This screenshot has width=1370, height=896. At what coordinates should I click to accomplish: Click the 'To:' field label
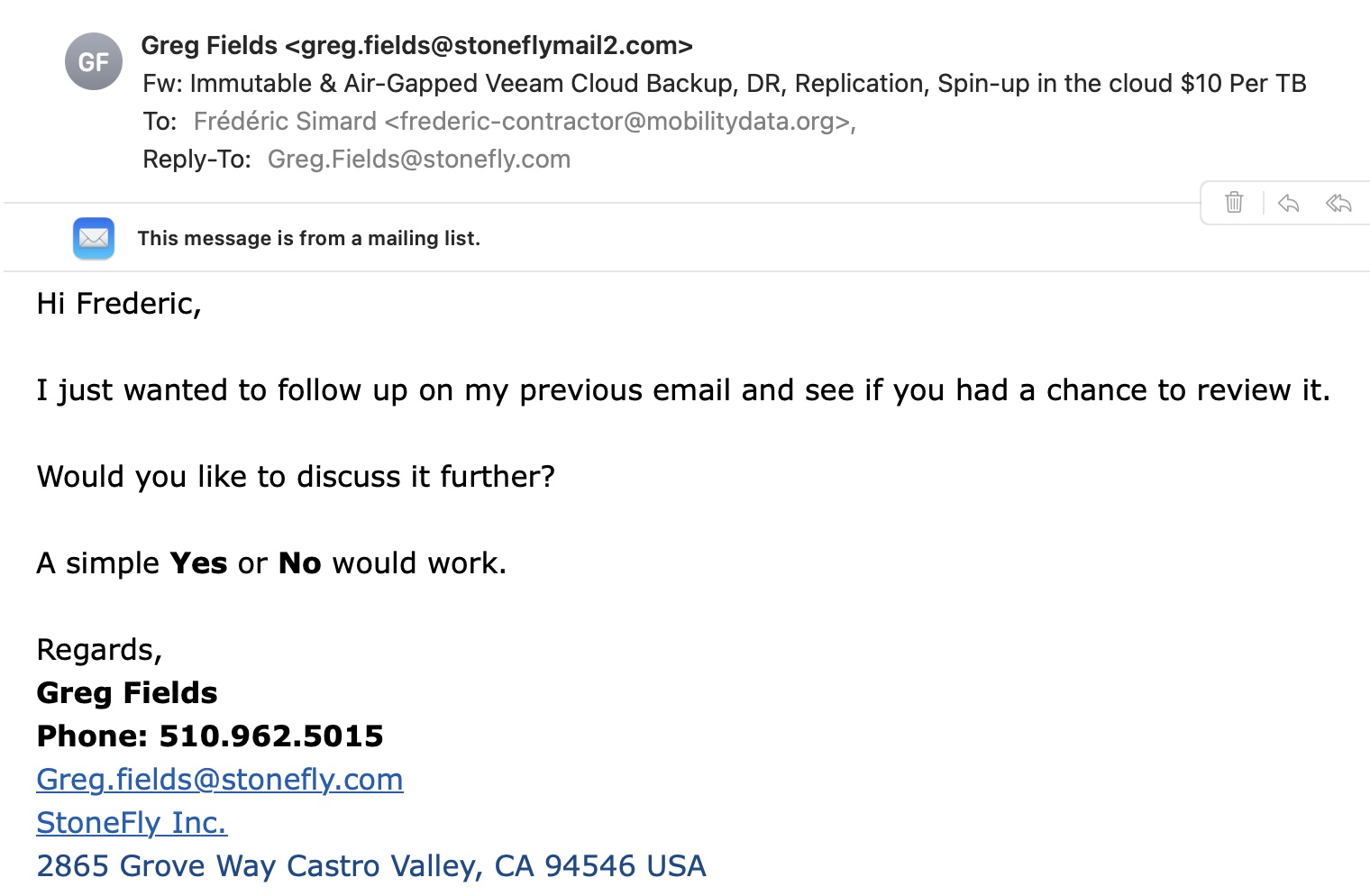160,121
